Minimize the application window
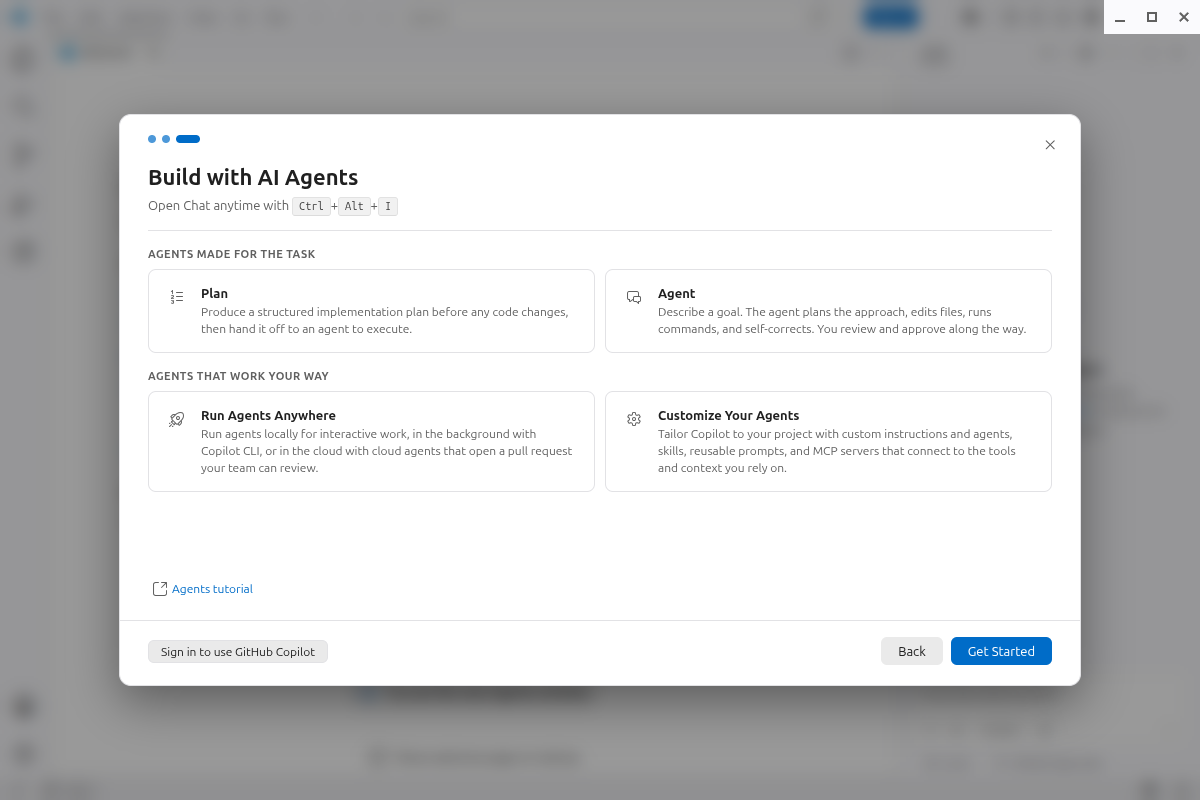 click(1120, 17)
